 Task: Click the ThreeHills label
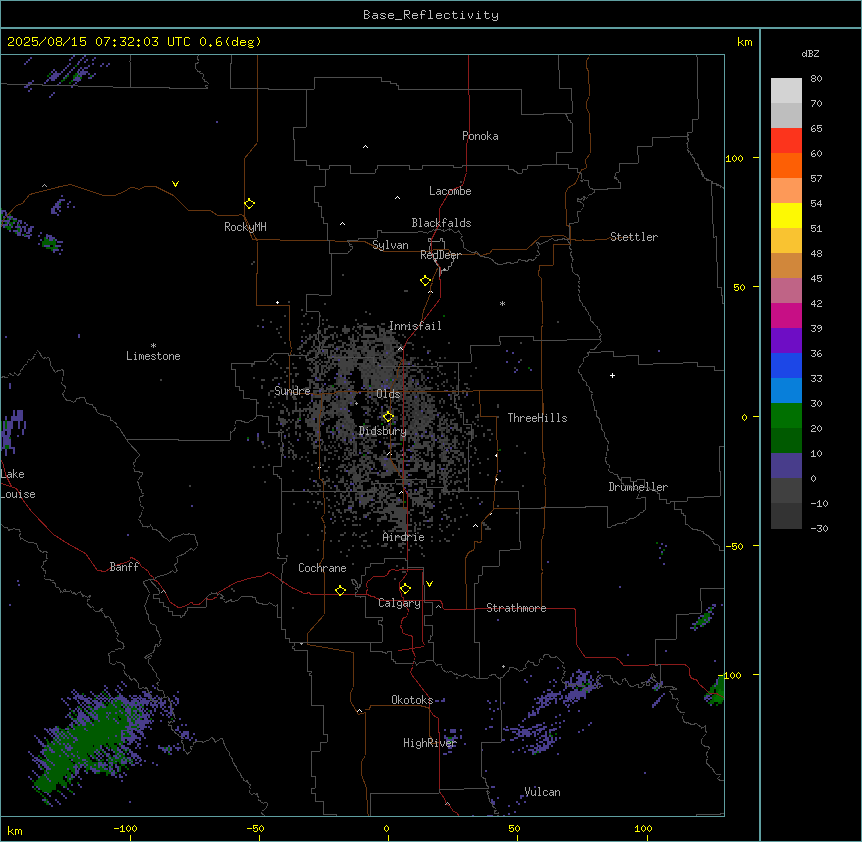pyautogui.click(x=537, y=418)
